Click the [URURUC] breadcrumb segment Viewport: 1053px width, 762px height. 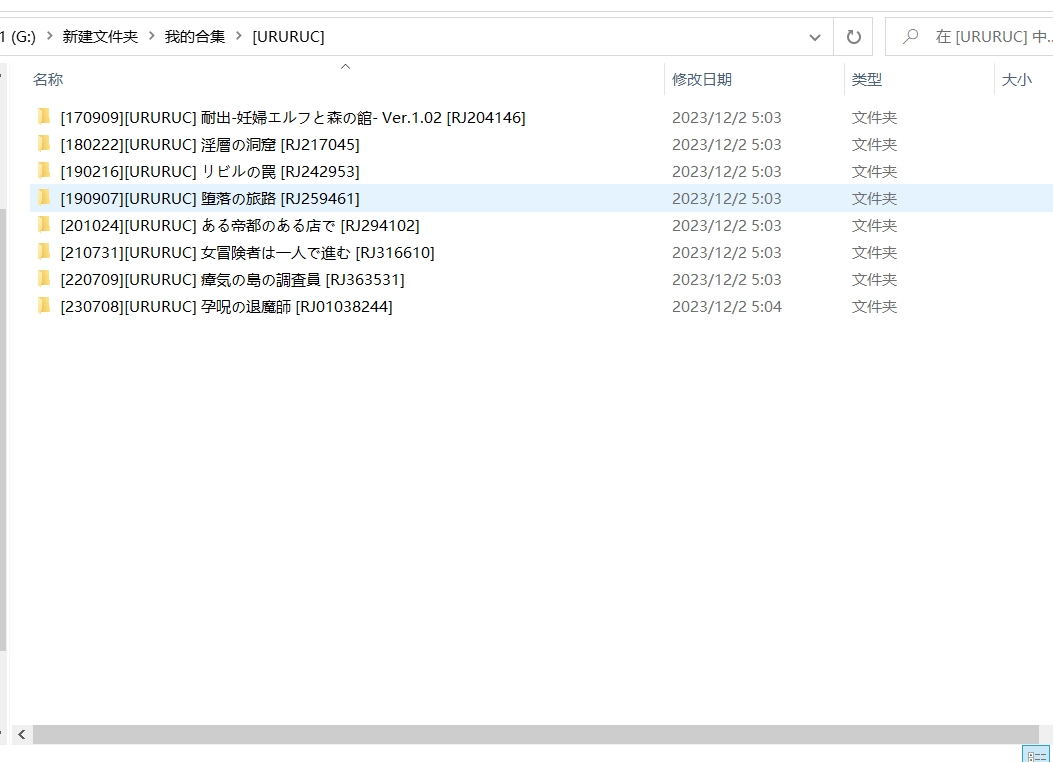(x=288, y=36)
